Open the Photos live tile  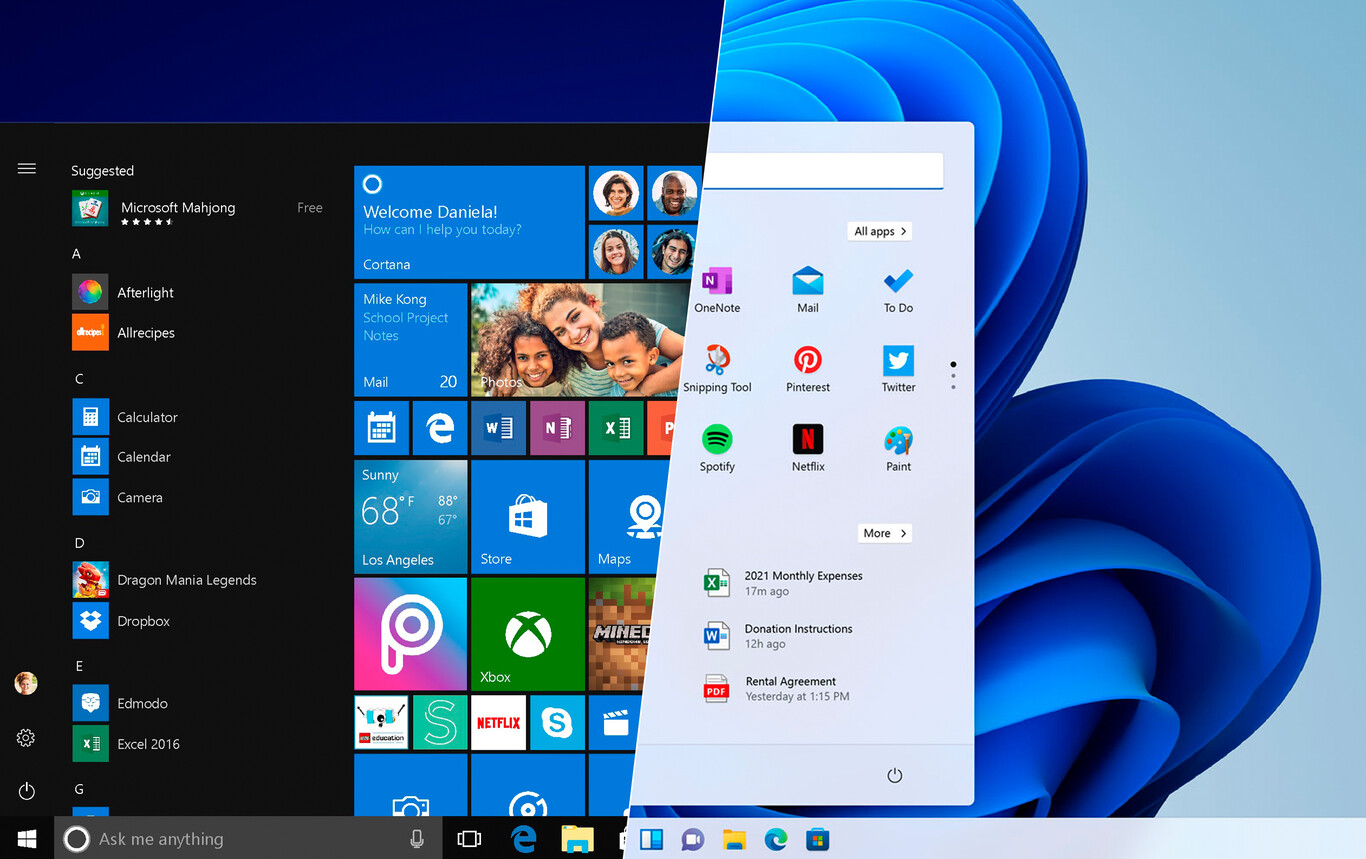point(579,340)
